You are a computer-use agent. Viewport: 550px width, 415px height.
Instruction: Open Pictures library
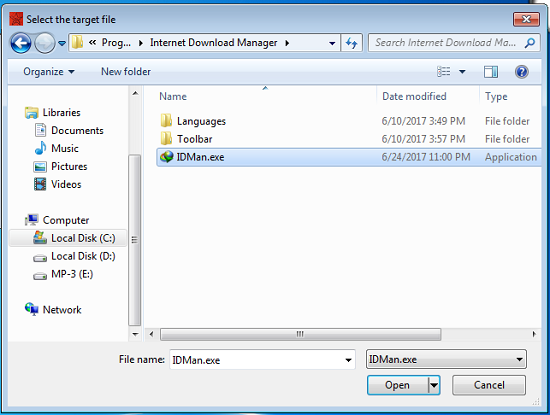pos(69,166)
